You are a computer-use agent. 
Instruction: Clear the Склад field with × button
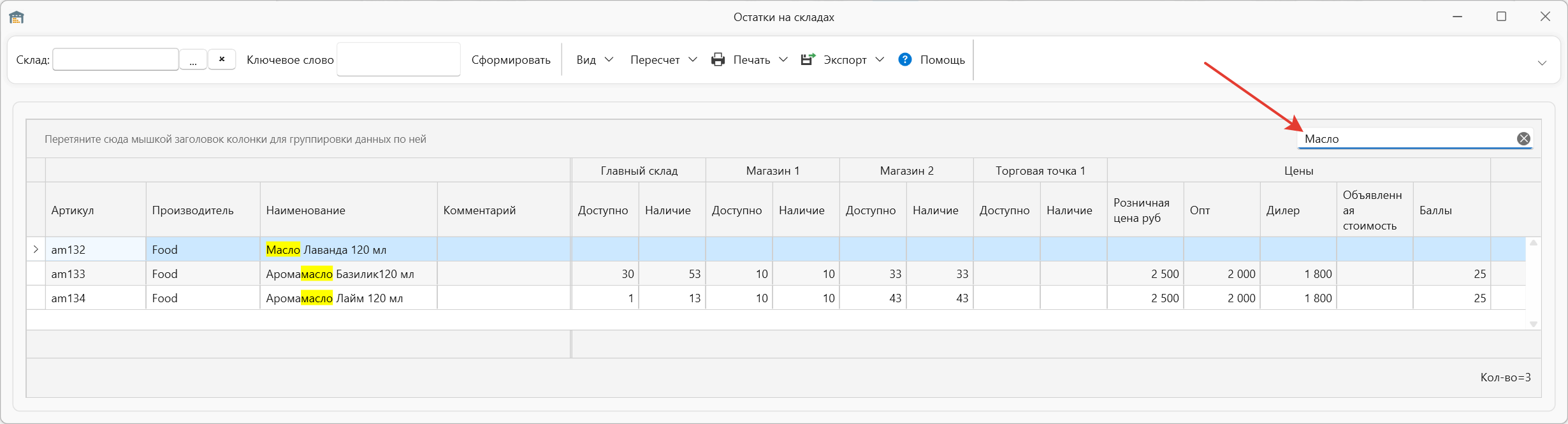(222, 59)
